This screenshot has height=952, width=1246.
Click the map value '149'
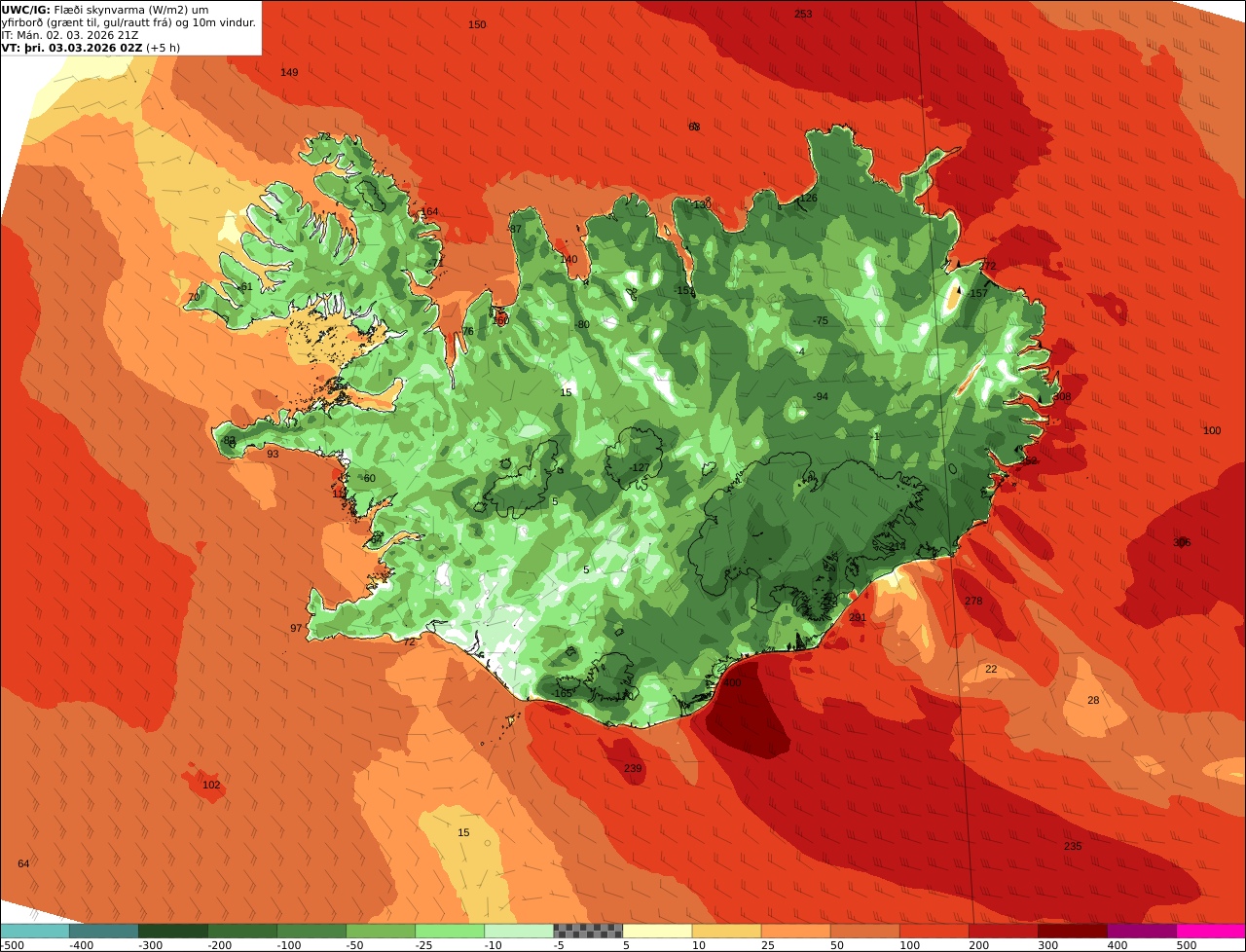[x=289, y=73]
